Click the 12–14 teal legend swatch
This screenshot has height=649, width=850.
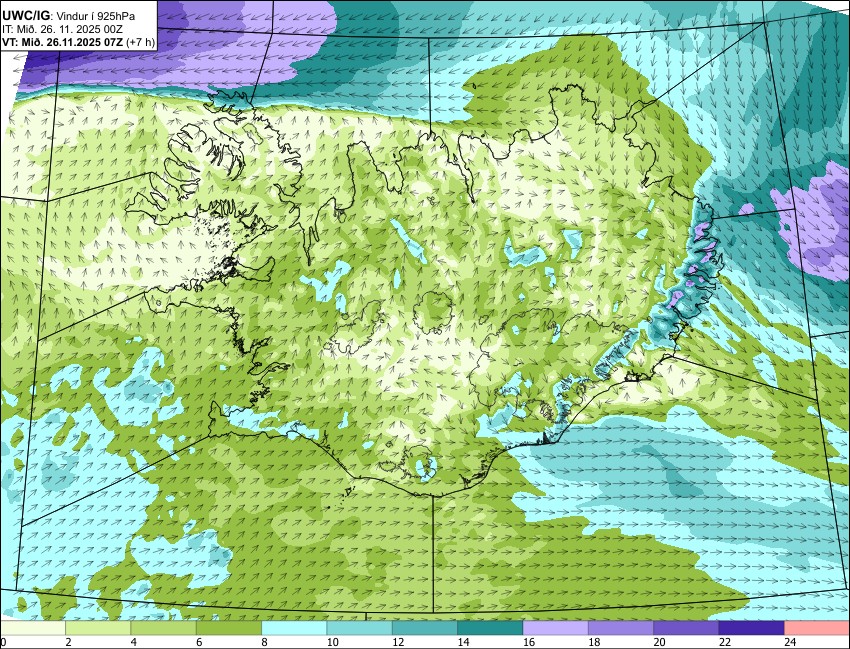[425, 628]
